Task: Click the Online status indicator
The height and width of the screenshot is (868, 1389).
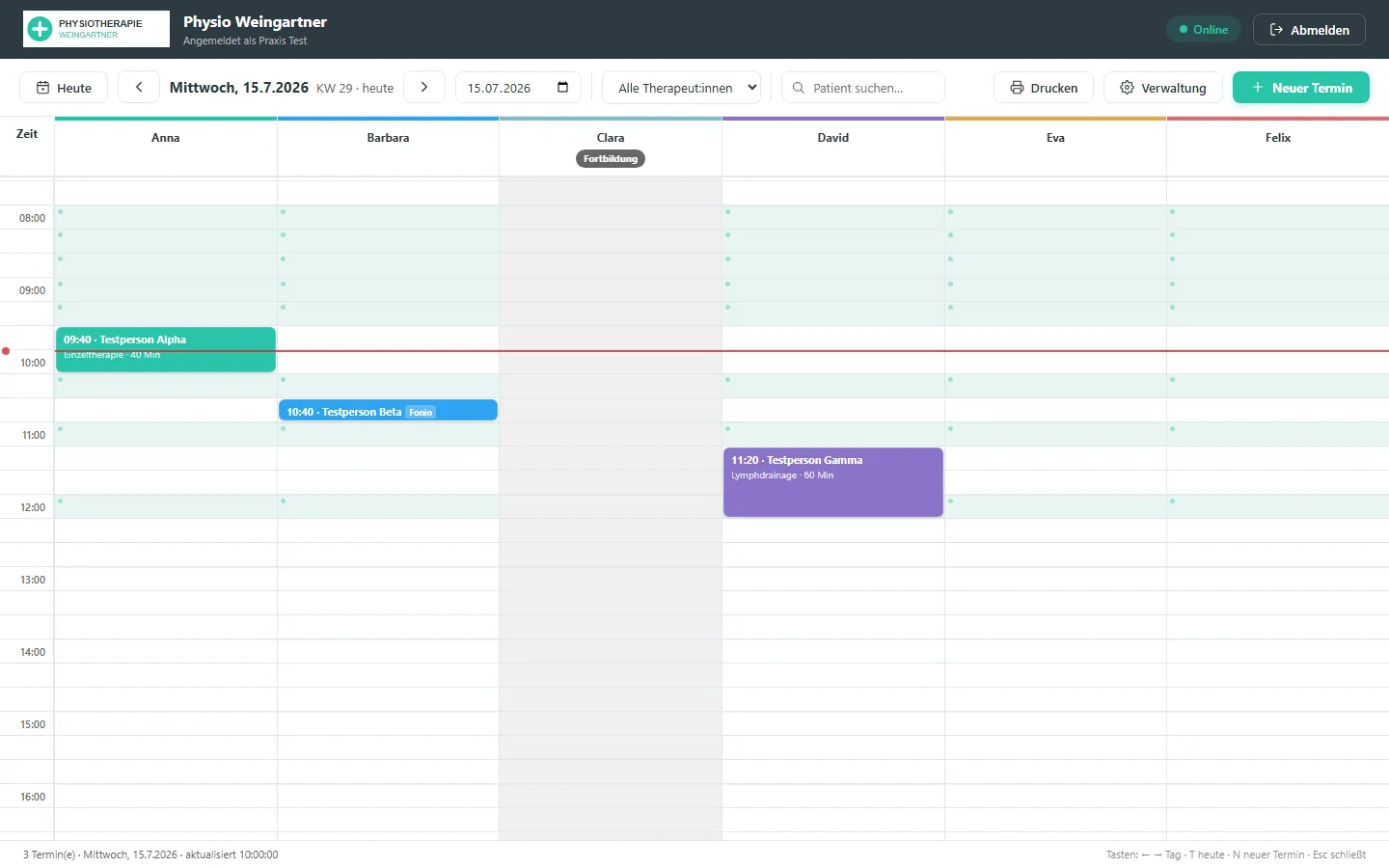Action: tap(1203, 30)
